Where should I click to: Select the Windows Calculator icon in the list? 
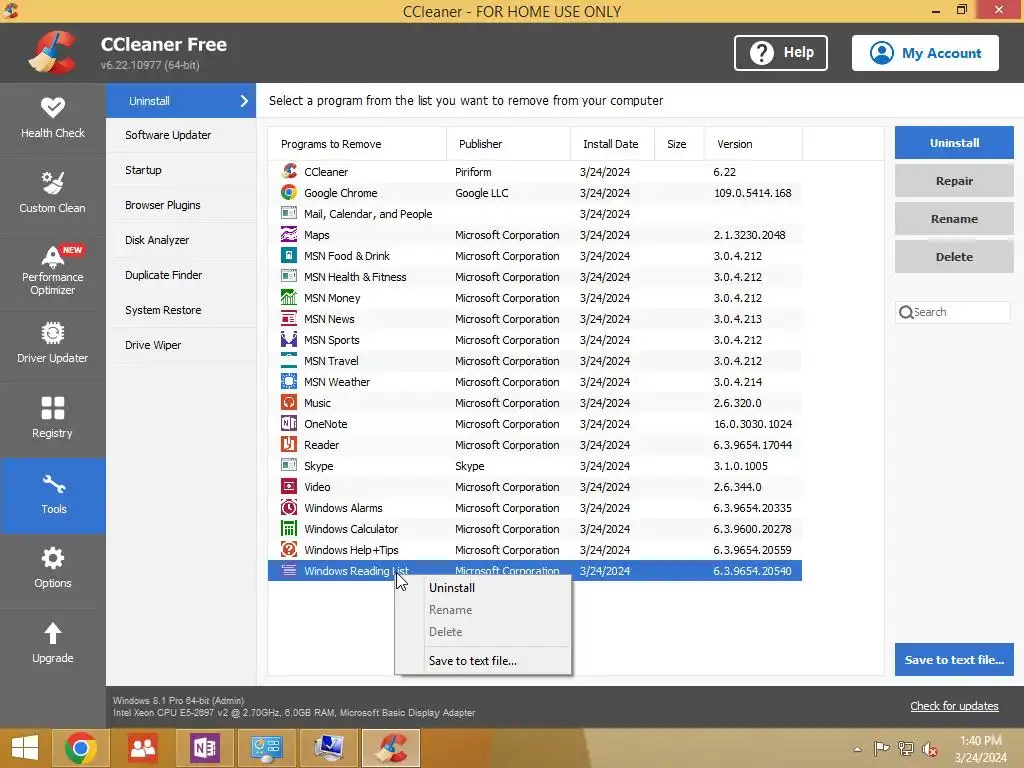(289, 528)
